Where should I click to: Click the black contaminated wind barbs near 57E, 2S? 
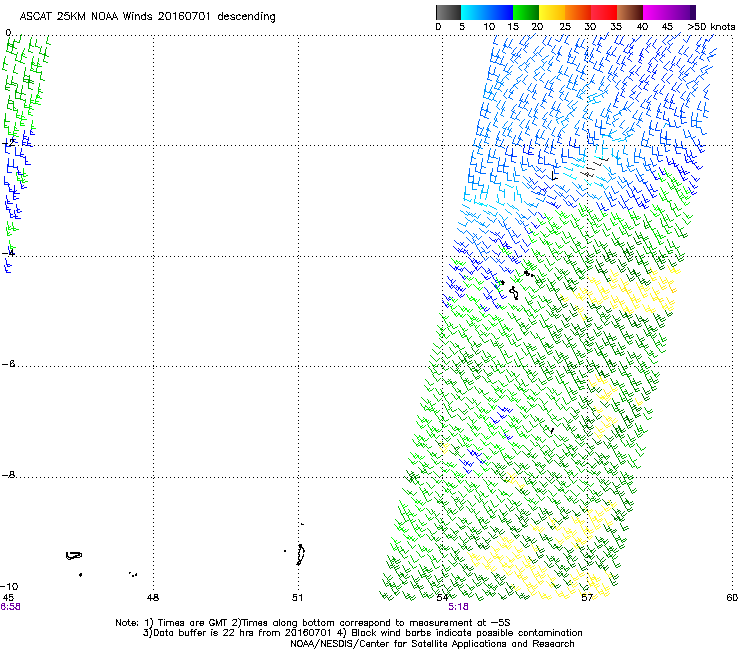point(595,167)
